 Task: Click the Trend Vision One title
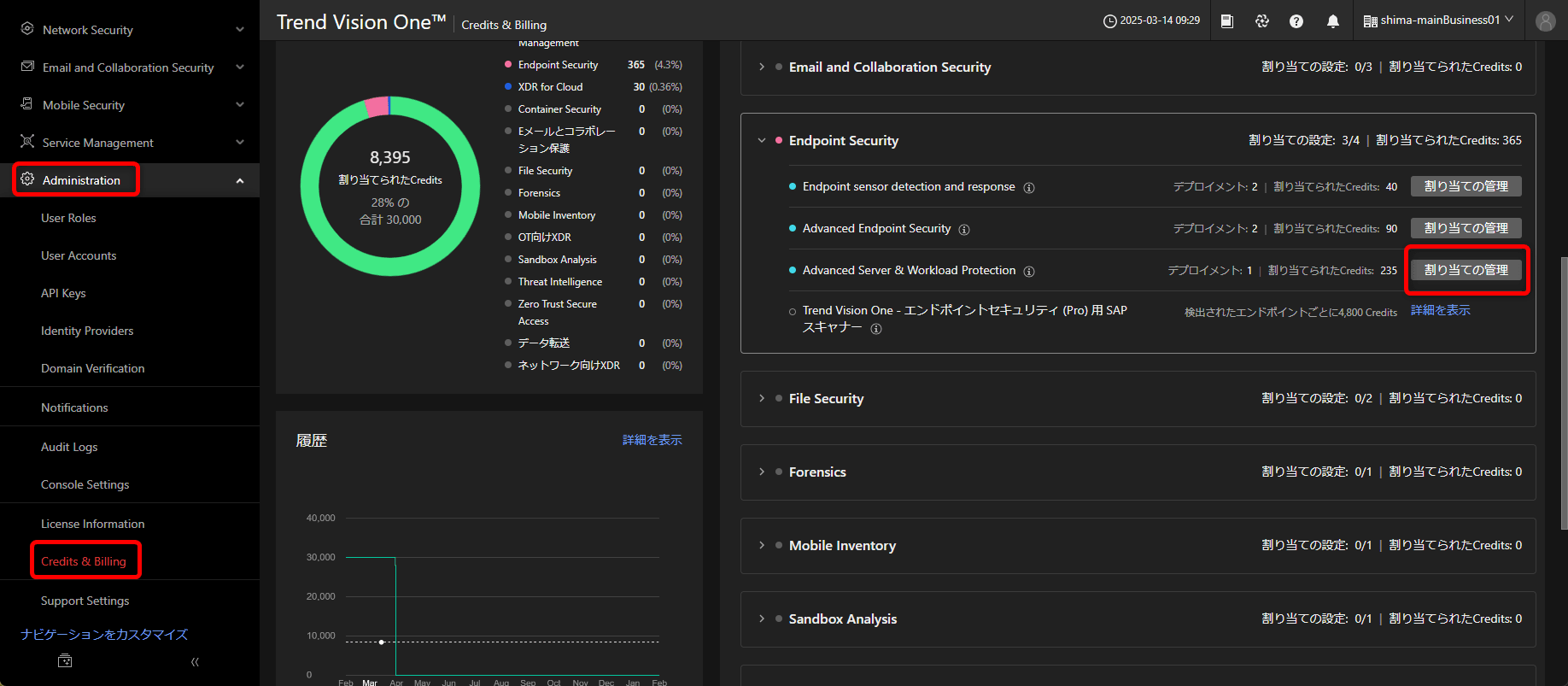tap(361, 22)
